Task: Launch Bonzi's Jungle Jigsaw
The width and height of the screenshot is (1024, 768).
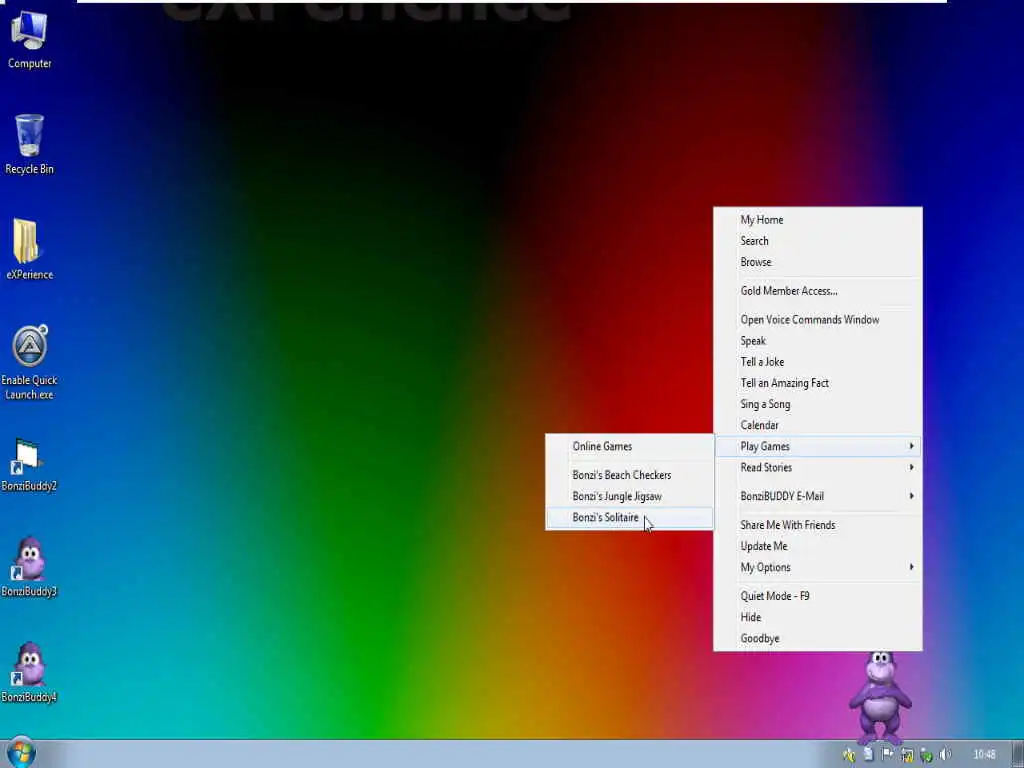Action: tap(630, 496)
